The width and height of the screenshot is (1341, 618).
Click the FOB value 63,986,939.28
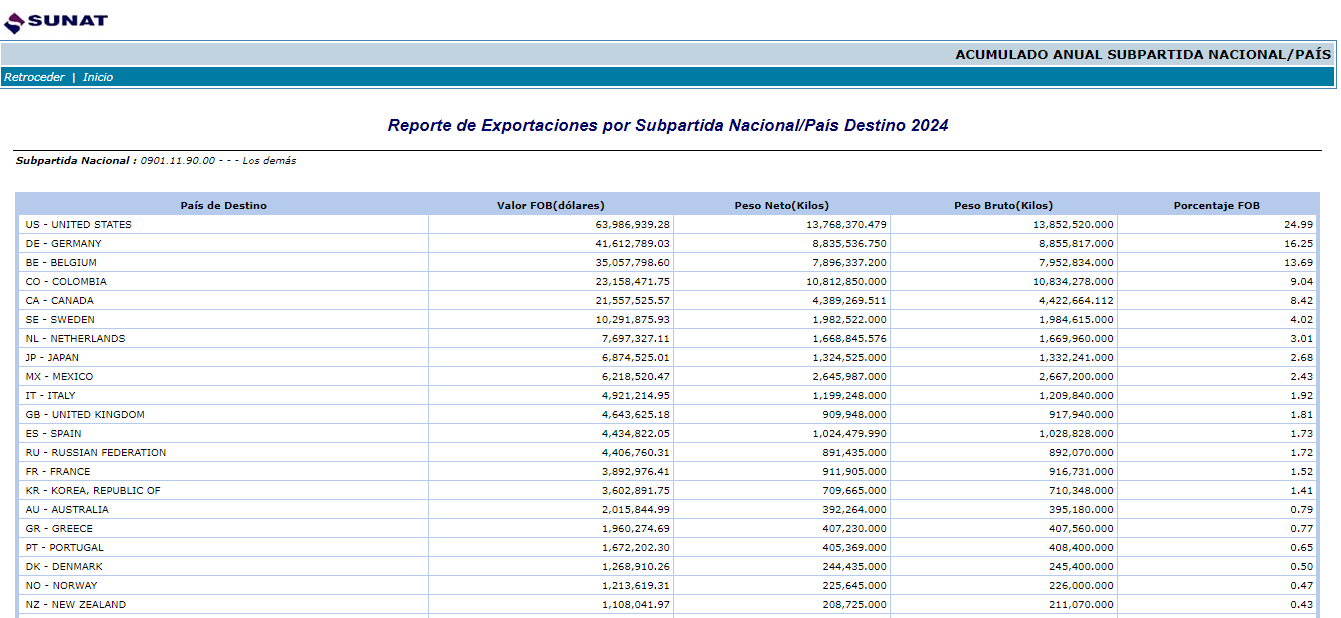(632, 225)
